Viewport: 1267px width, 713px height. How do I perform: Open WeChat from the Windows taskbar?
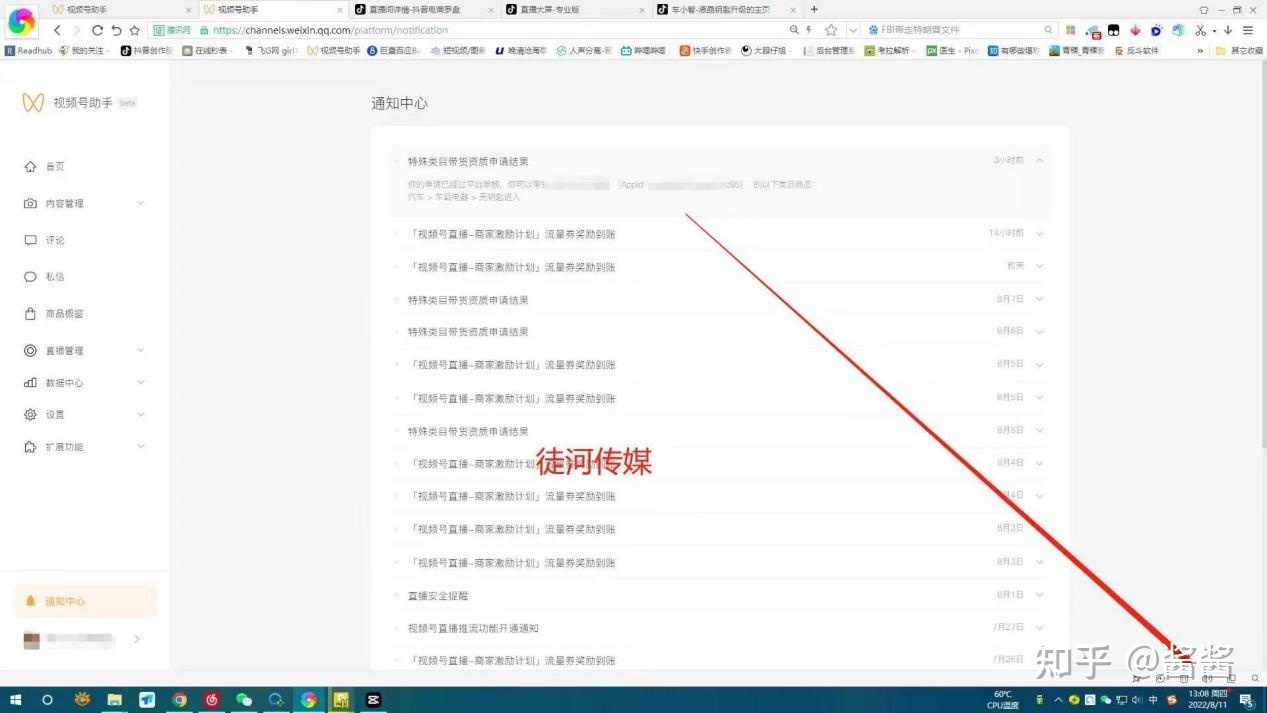click(242, 700)
